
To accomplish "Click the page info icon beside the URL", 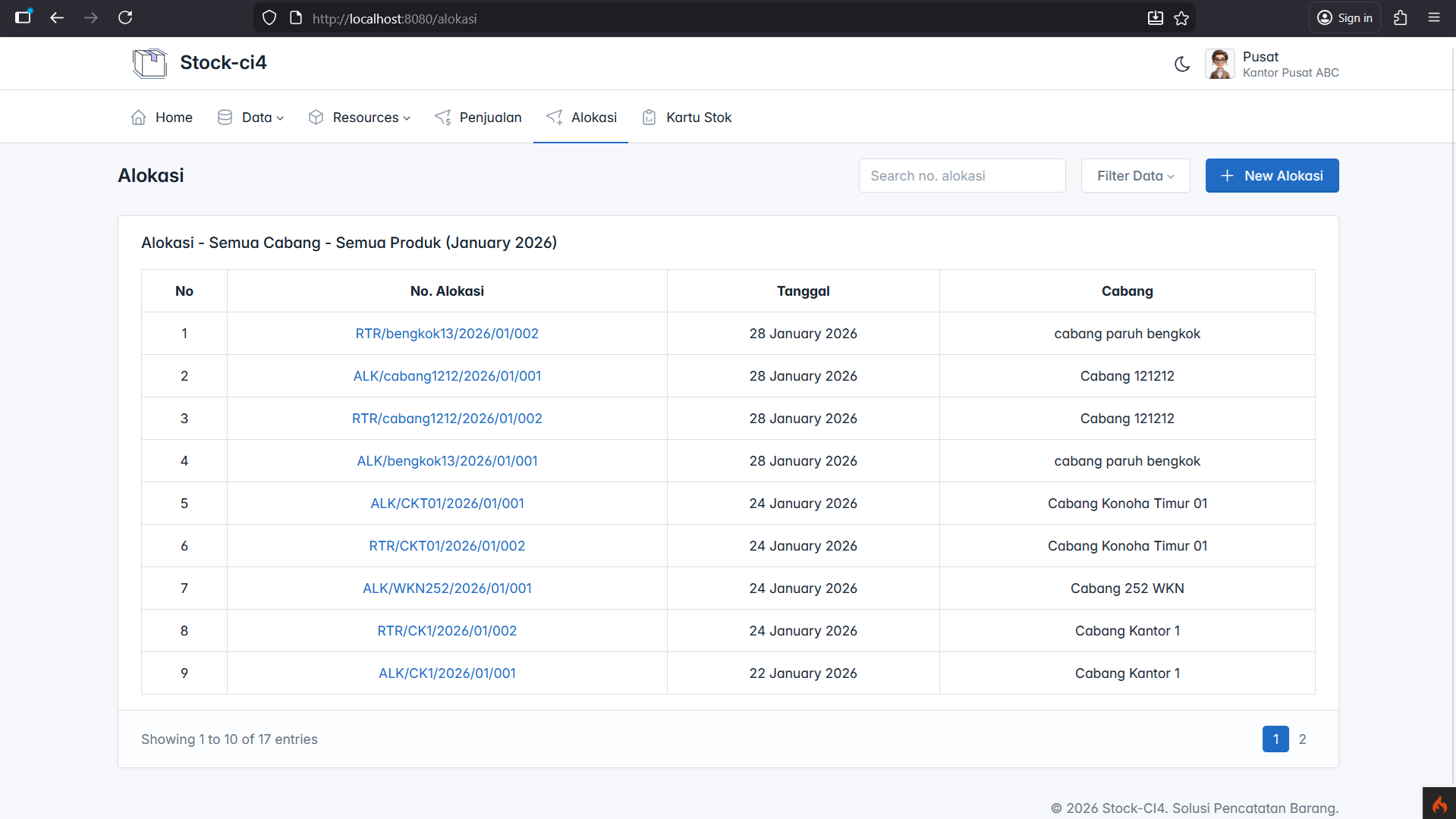I will click(296, 18).
